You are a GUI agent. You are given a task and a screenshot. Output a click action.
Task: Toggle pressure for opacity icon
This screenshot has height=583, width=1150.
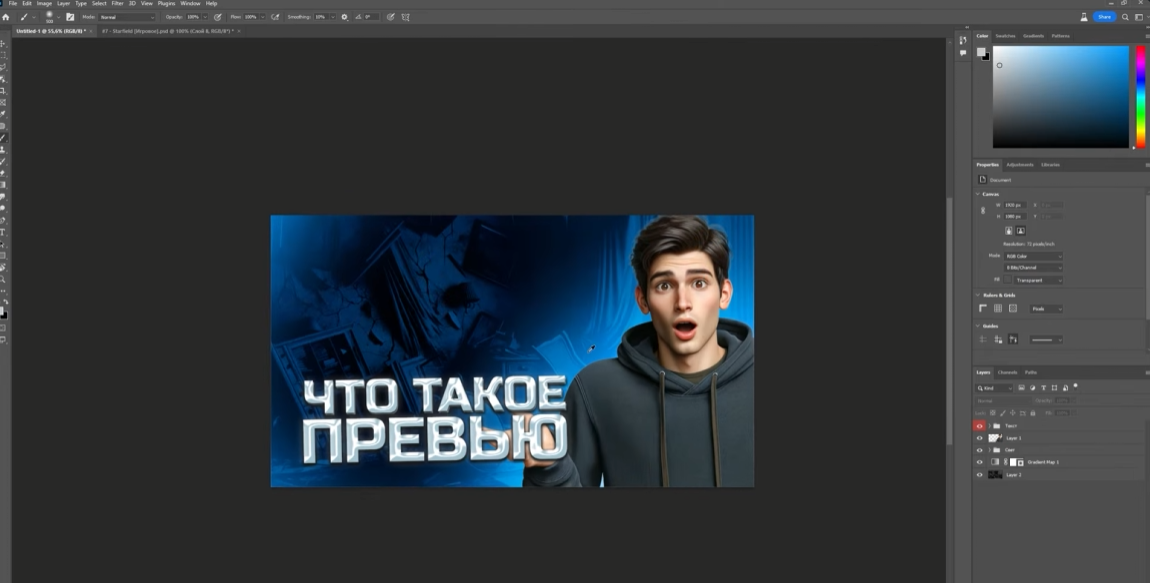(218, 17)
